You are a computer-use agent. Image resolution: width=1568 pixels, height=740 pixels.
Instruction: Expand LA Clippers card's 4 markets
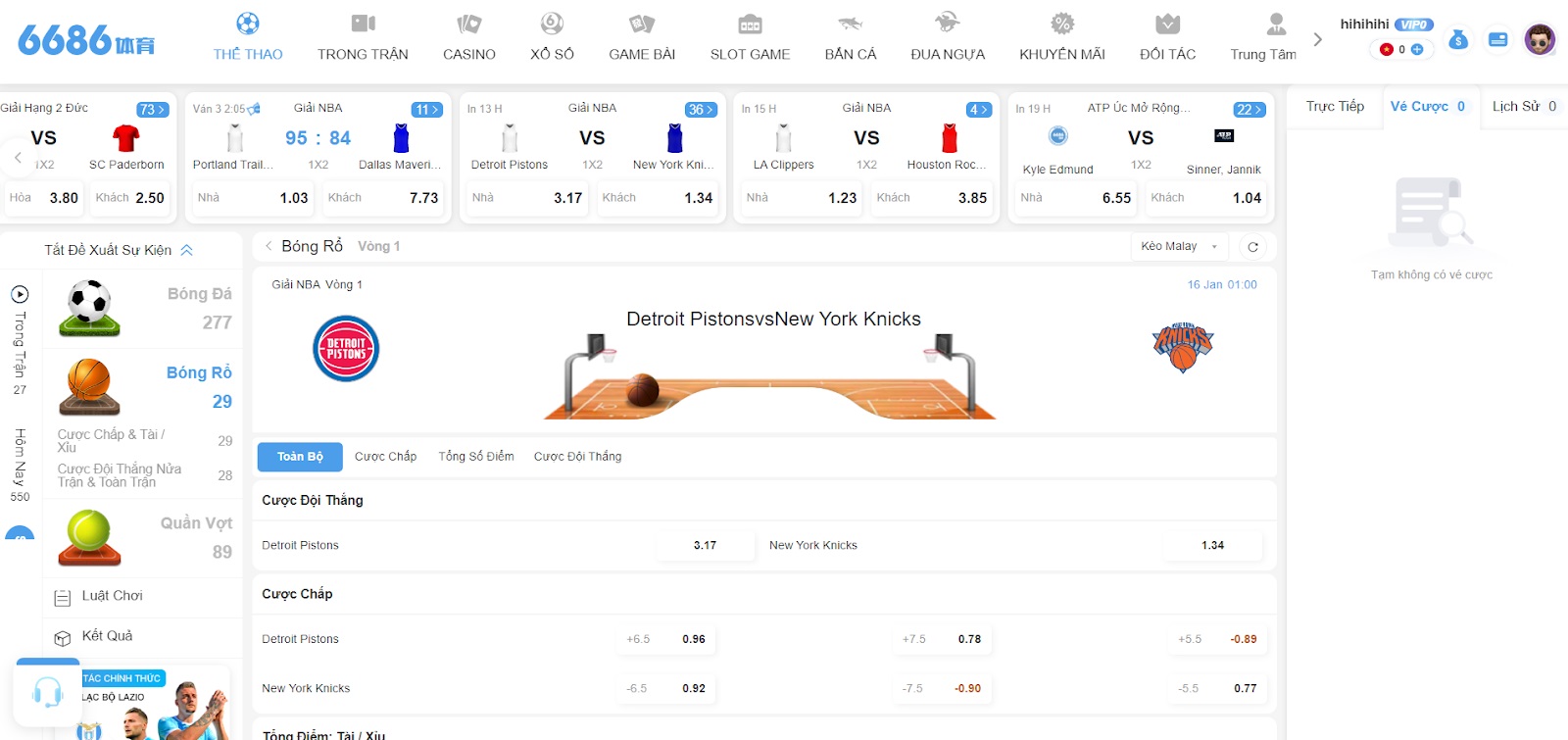point(978,110)
